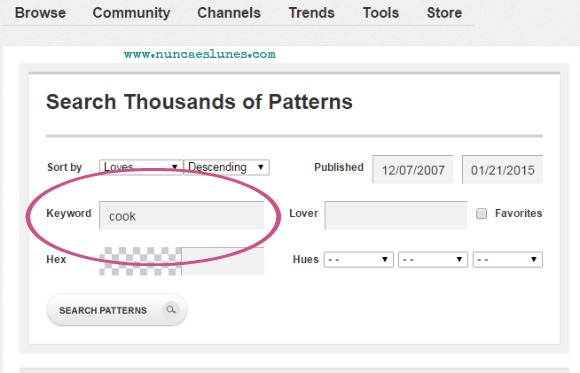Open the Browse menu
Image resolution: width=580 pixels, height=373 pixels.
pos(40,13)
